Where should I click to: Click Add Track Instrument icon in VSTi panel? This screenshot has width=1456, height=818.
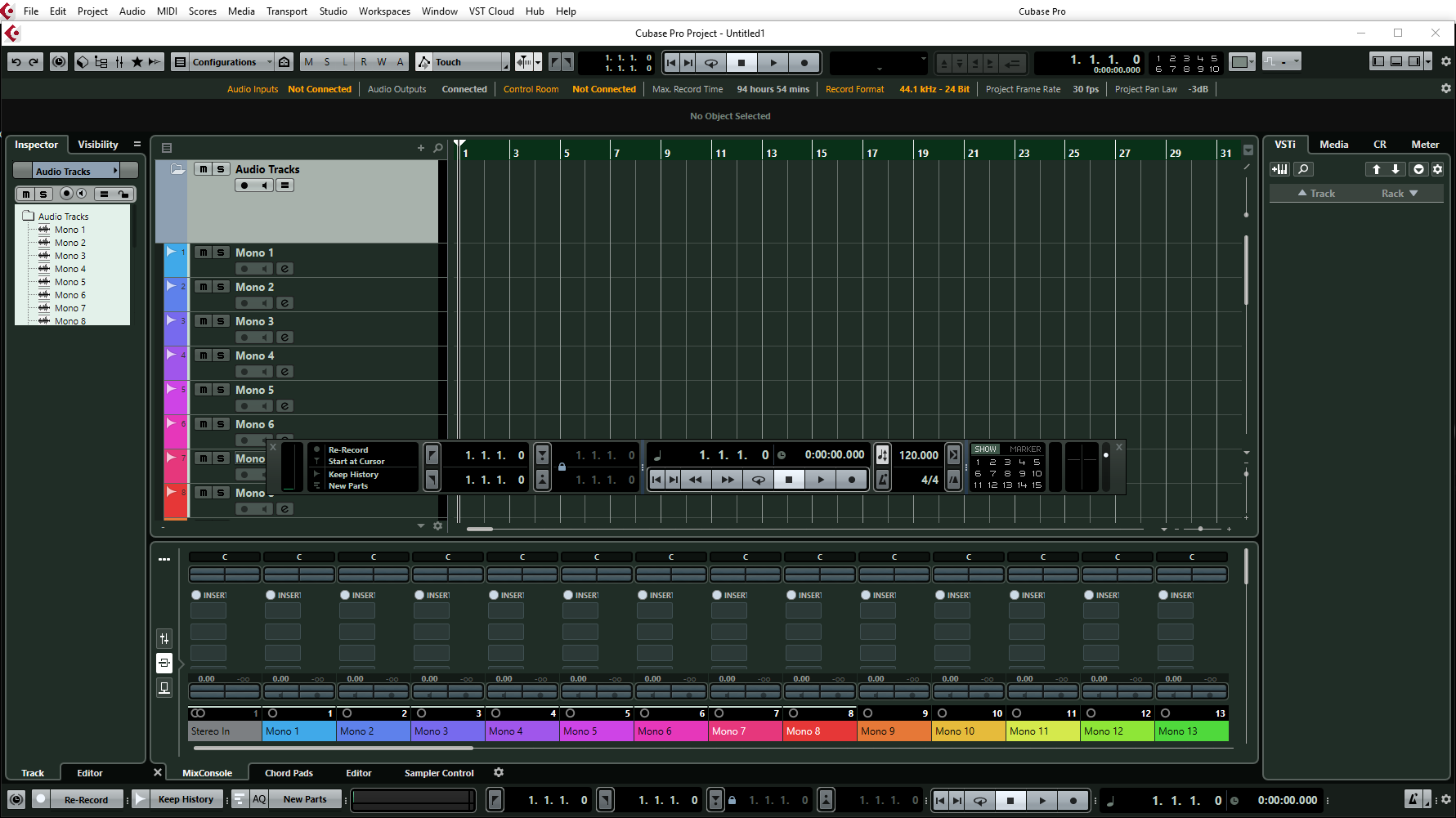1279,169
